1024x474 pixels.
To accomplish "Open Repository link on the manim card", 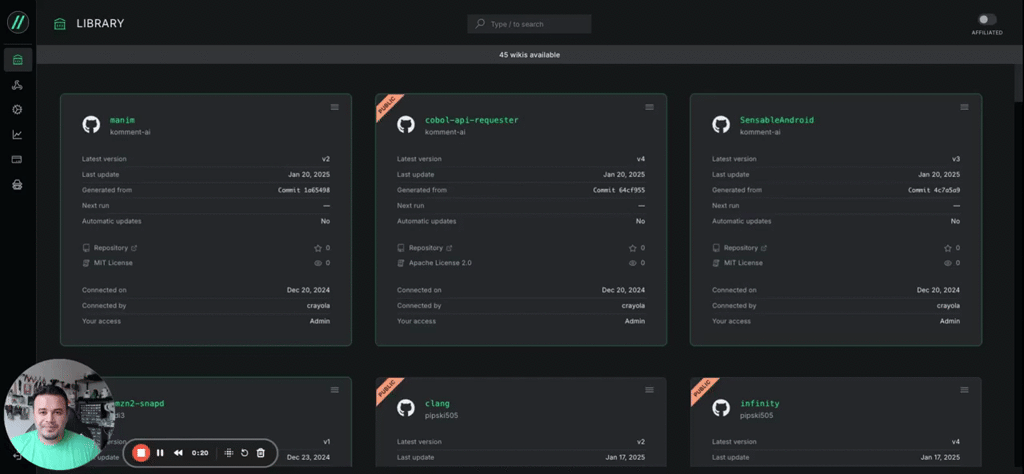I will [x=110, y=248].
